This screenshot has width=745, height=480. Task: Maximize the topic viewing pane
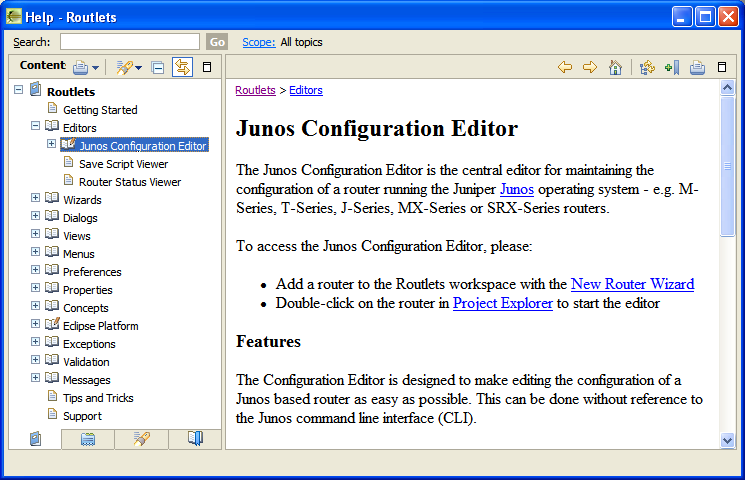[722, 67]
